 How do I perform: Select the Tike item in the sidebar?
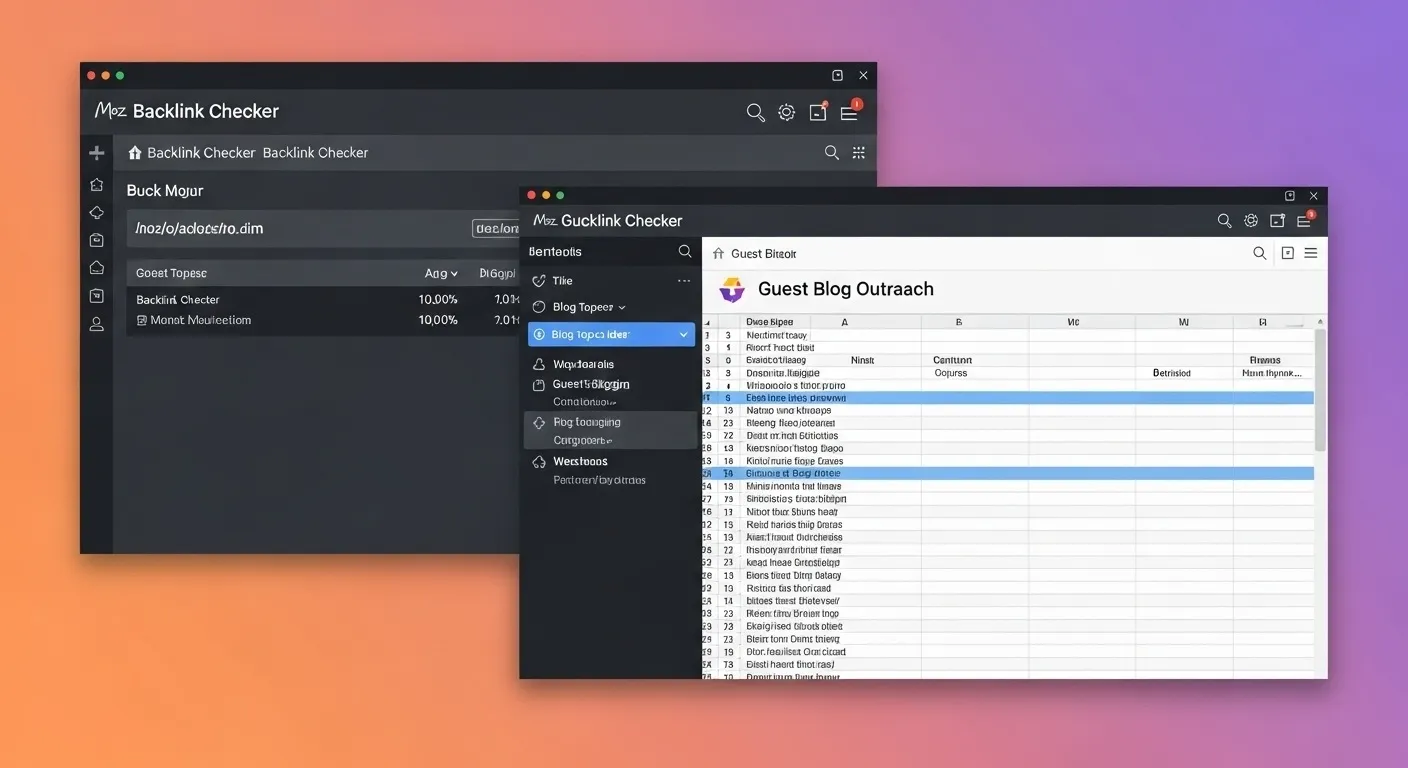[x=563, y=281]
